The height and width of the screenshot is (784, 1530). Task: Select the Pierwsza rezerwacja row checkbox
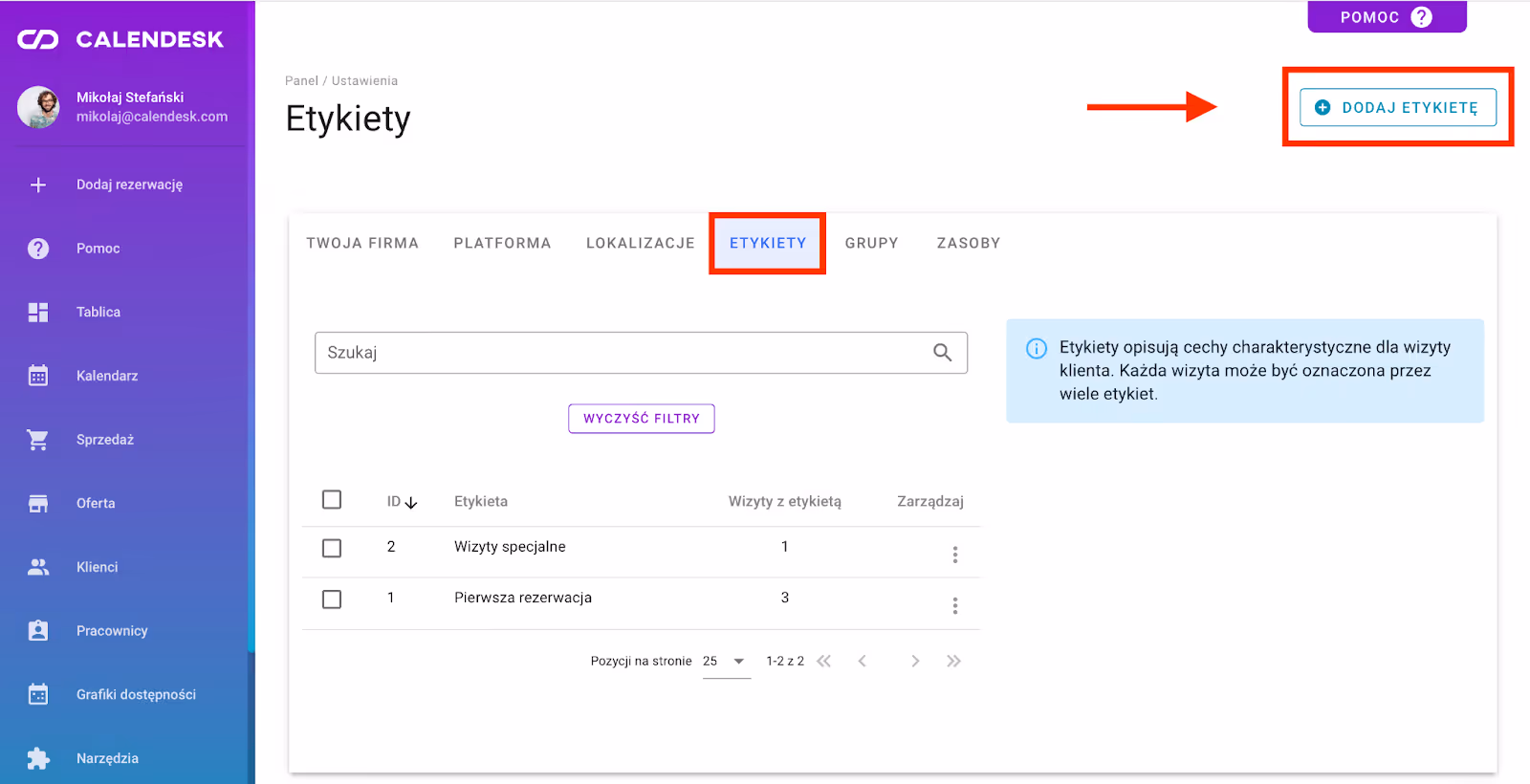(332, 599)
